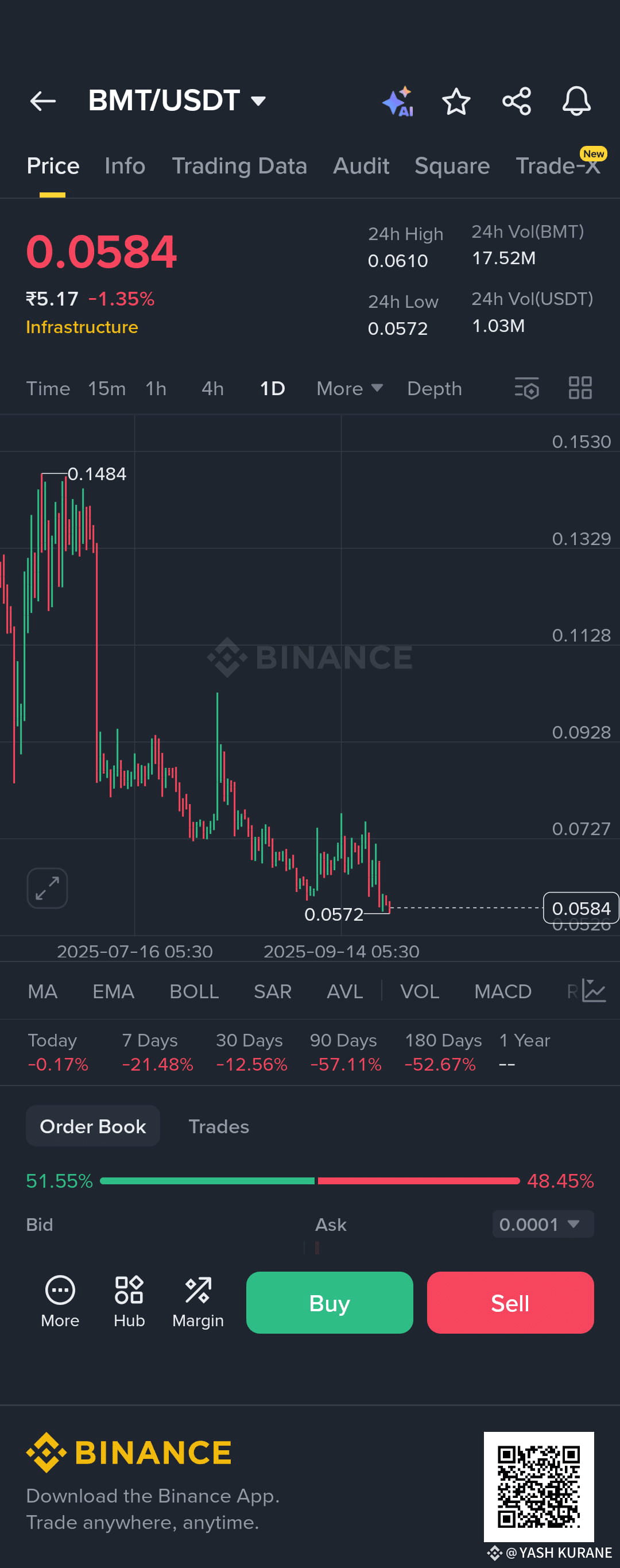
Task: Open the More menu at bottom bar
Action: pos(60,1301)
